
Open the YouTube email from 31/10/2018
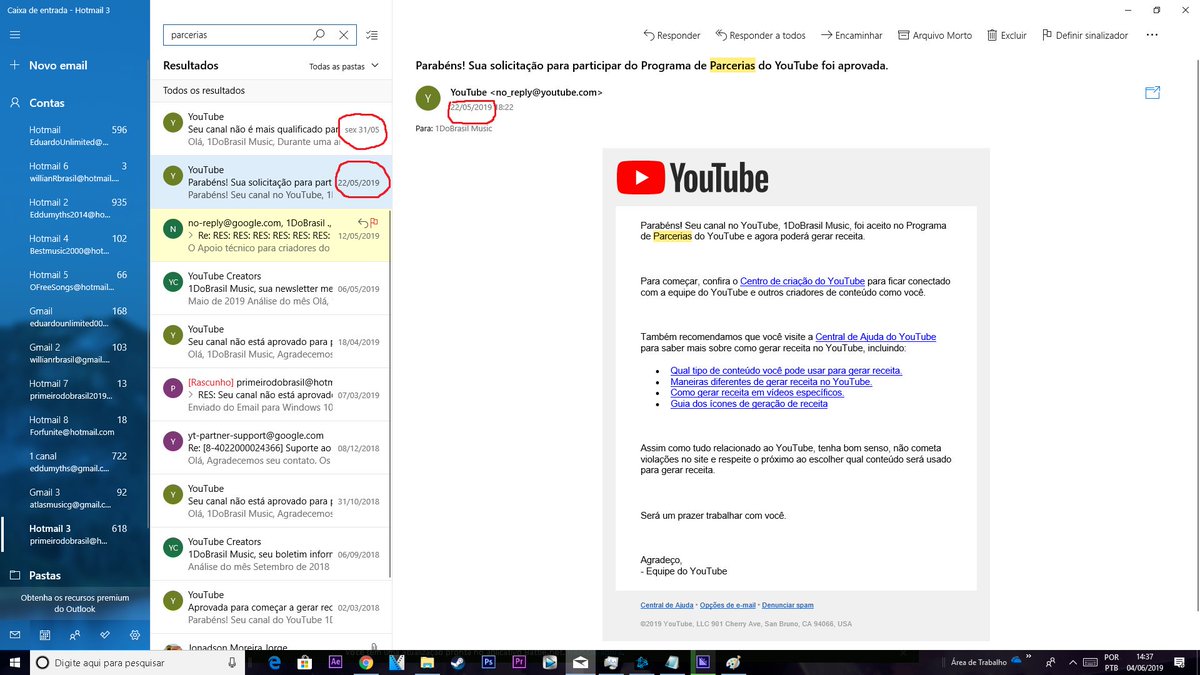(x=270, y=500)
